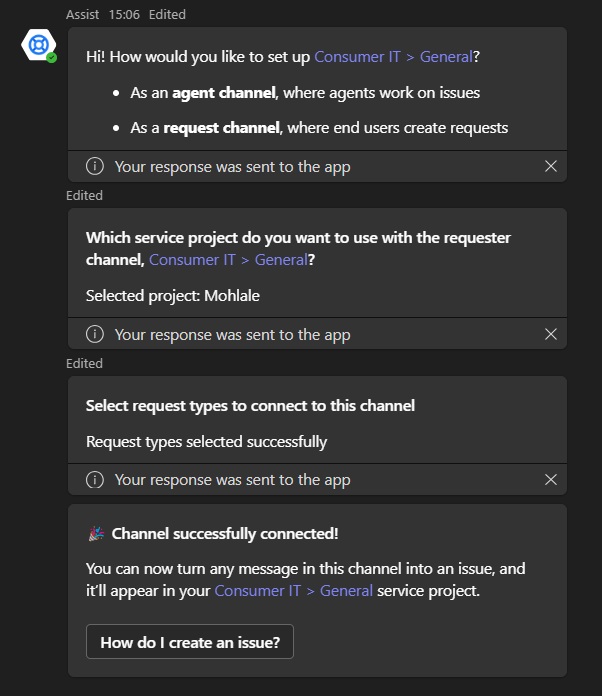Click the Edited label above the request types card
This screenshot has height=696, width=602.
tap(84, 363)
